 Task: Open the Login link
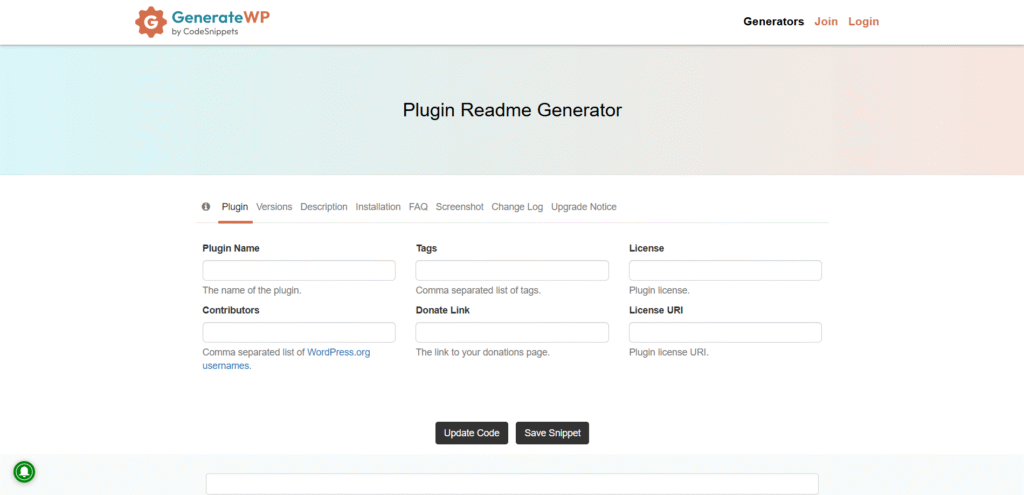(x=863, y=21)
